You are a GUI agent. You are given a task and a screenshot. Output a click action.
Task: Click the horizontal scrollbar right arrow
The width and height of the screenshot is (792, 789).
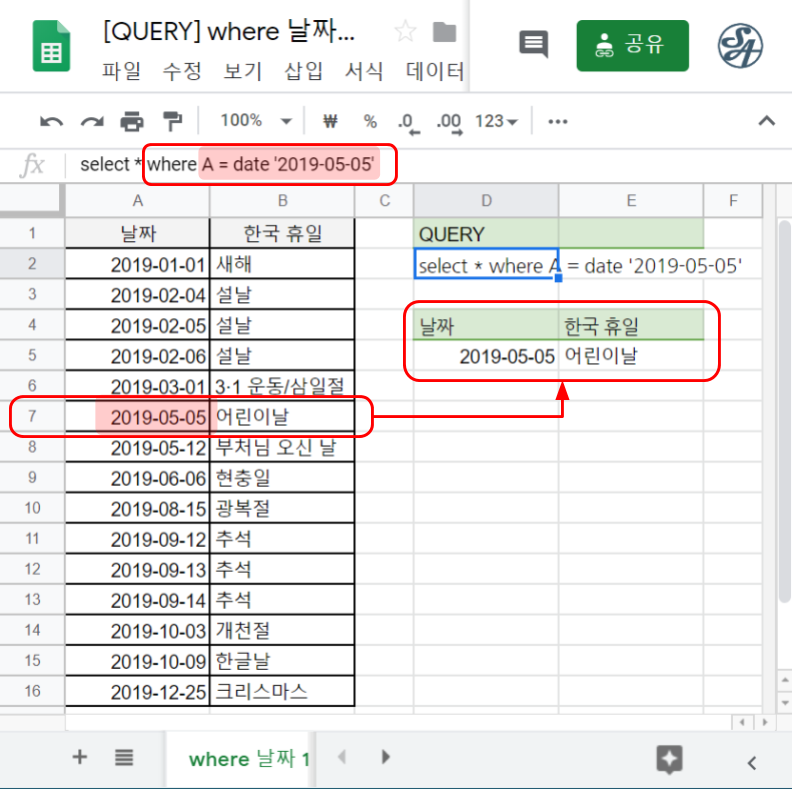pyautogui.click(x=765, y=722)
